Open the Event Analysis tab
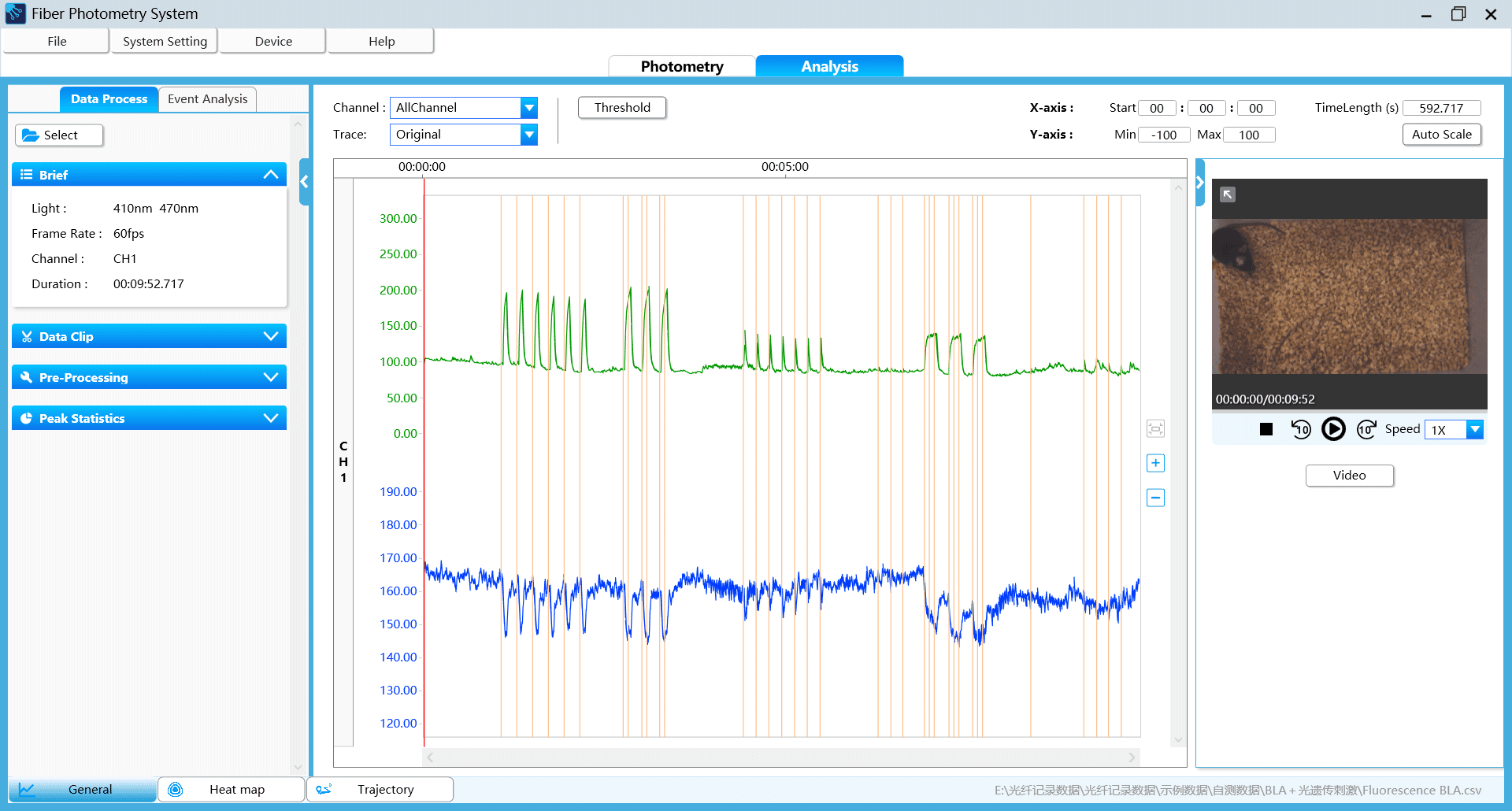Image resolution: width=1512 pixels, height=811 pixels. 207,98
